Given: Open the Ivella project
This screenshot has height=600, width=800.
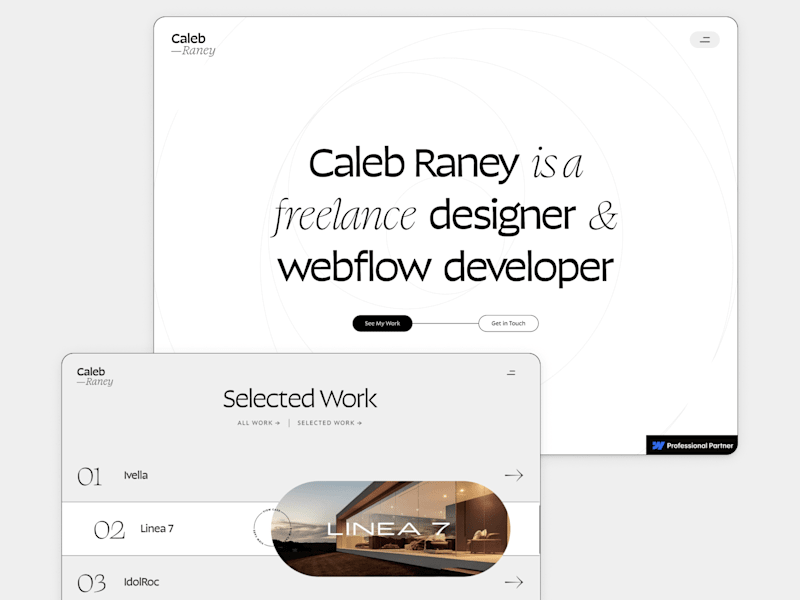Looking at the screenshot, I should [136, 476].
